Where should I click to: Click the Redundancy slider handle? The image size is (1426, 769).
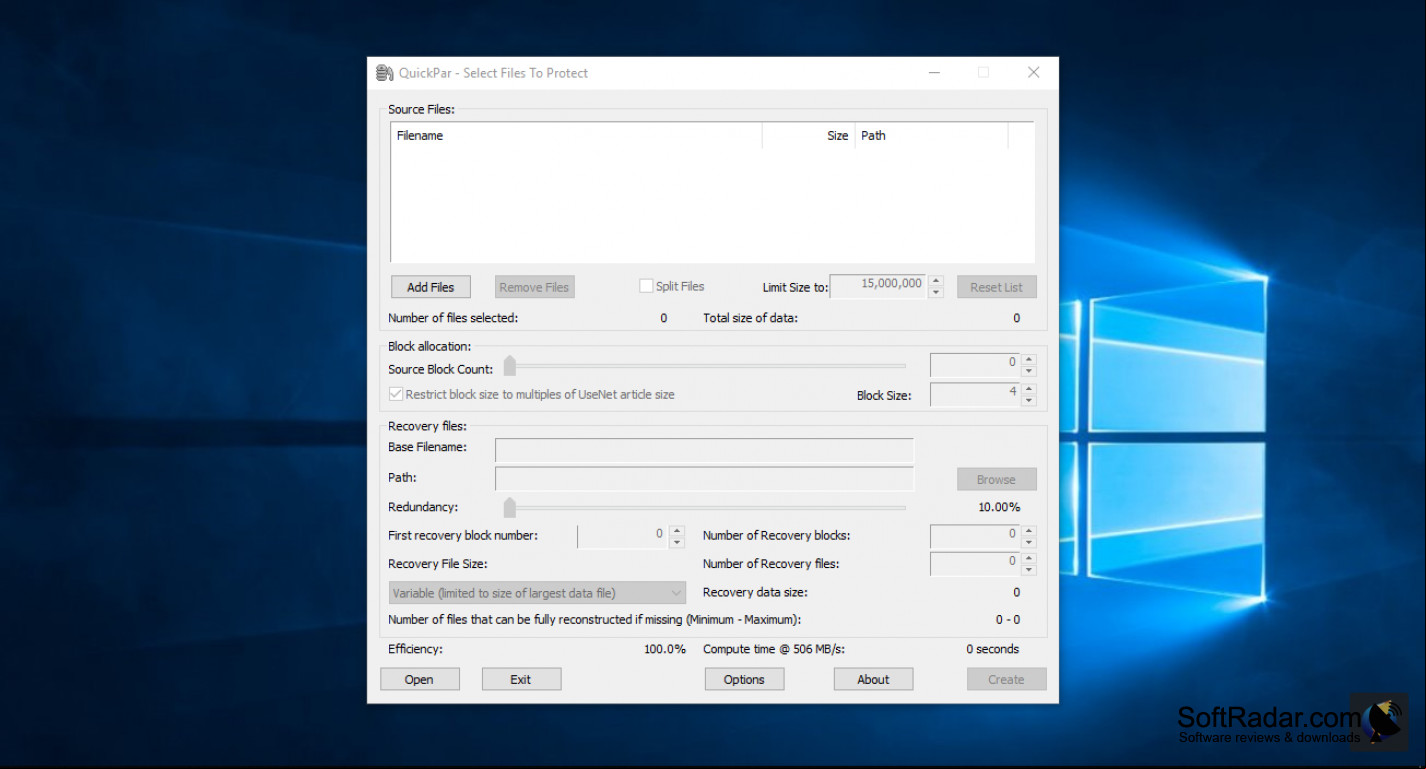510,507
